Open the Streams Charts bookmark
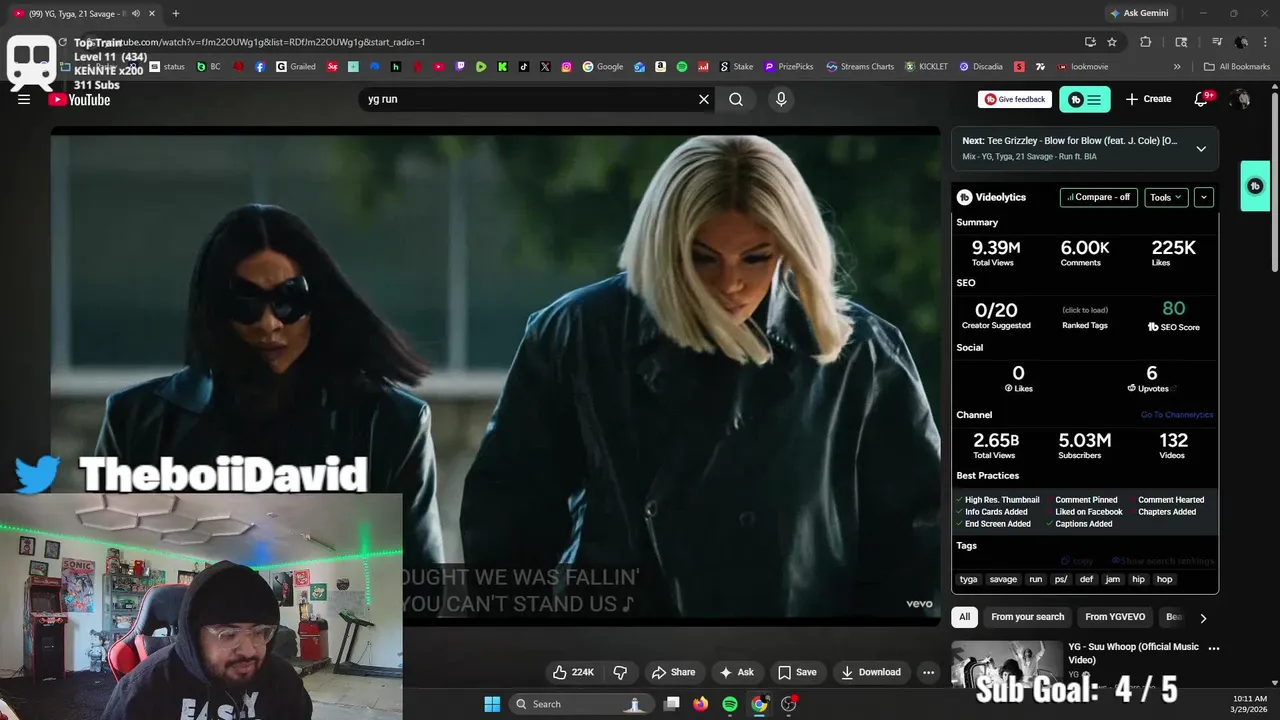 point(860,67)
